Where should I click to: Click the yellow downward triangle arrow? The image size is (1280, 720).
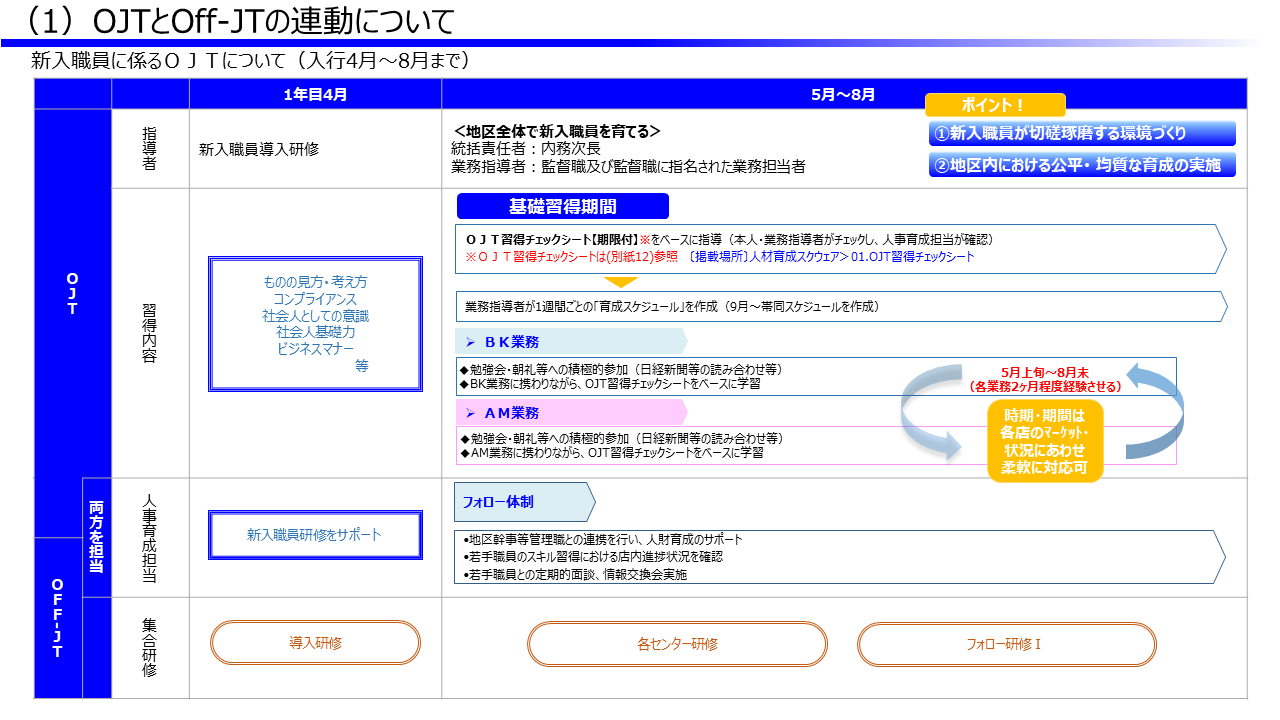coord(621,282)
